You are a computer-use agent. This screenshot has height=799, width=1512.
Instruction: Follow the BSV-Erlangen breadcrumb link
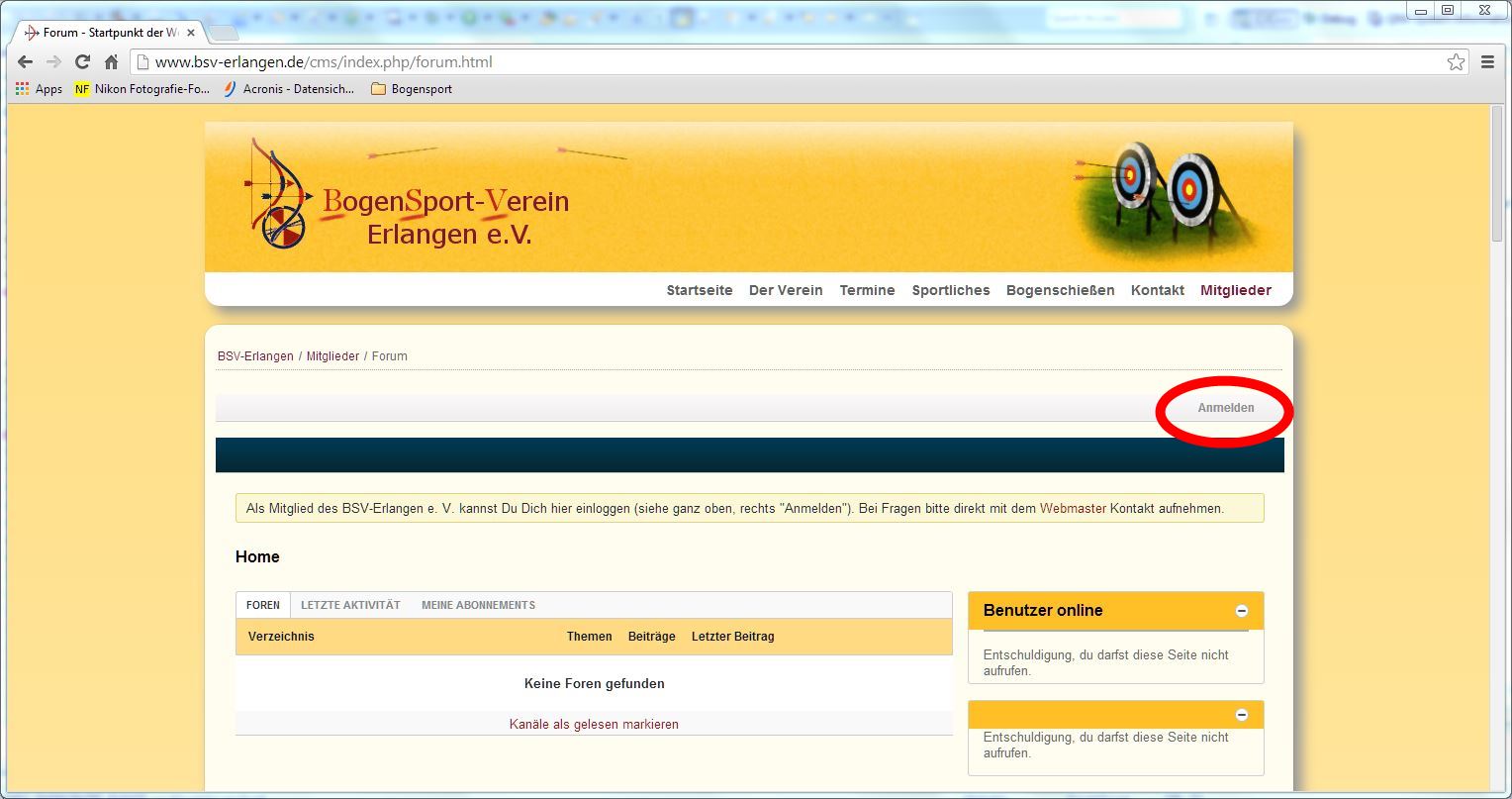click(x=255, y=356)
